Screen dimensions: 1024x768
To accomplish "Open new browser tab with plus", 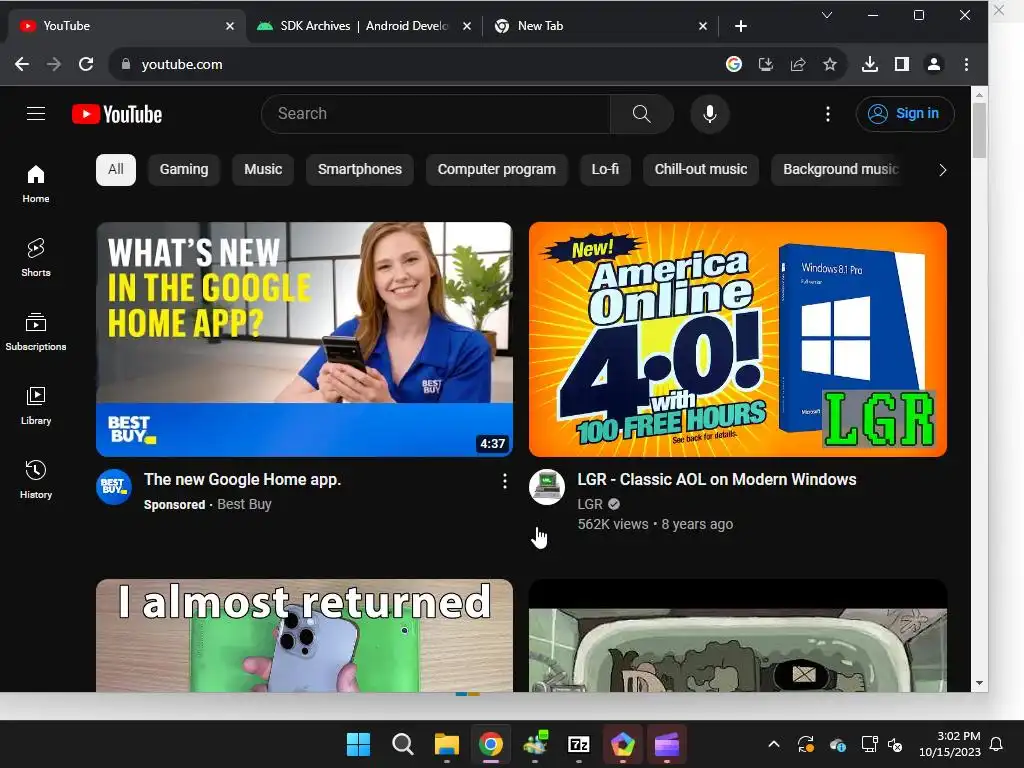I will (741, 26).
